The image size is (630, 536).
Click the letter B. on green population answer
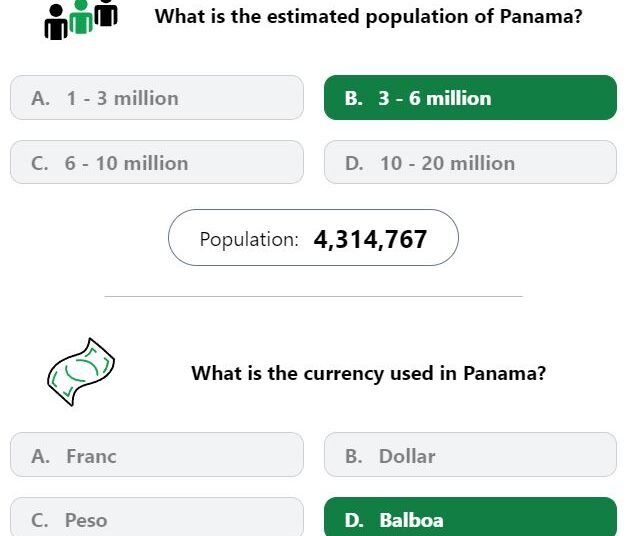[354, 98]
